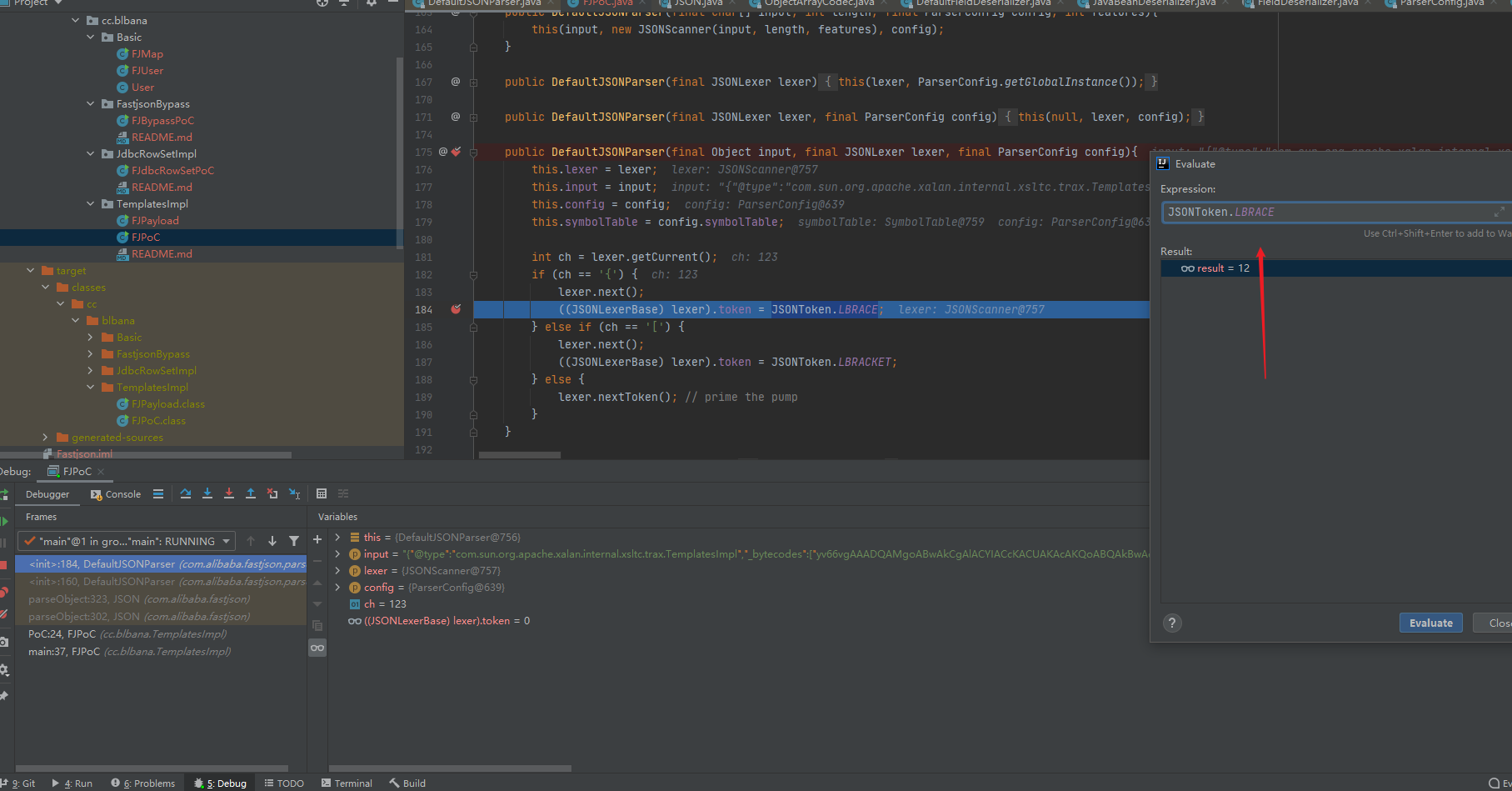Toggle the breakpoint on line 184

pos(456,309)
